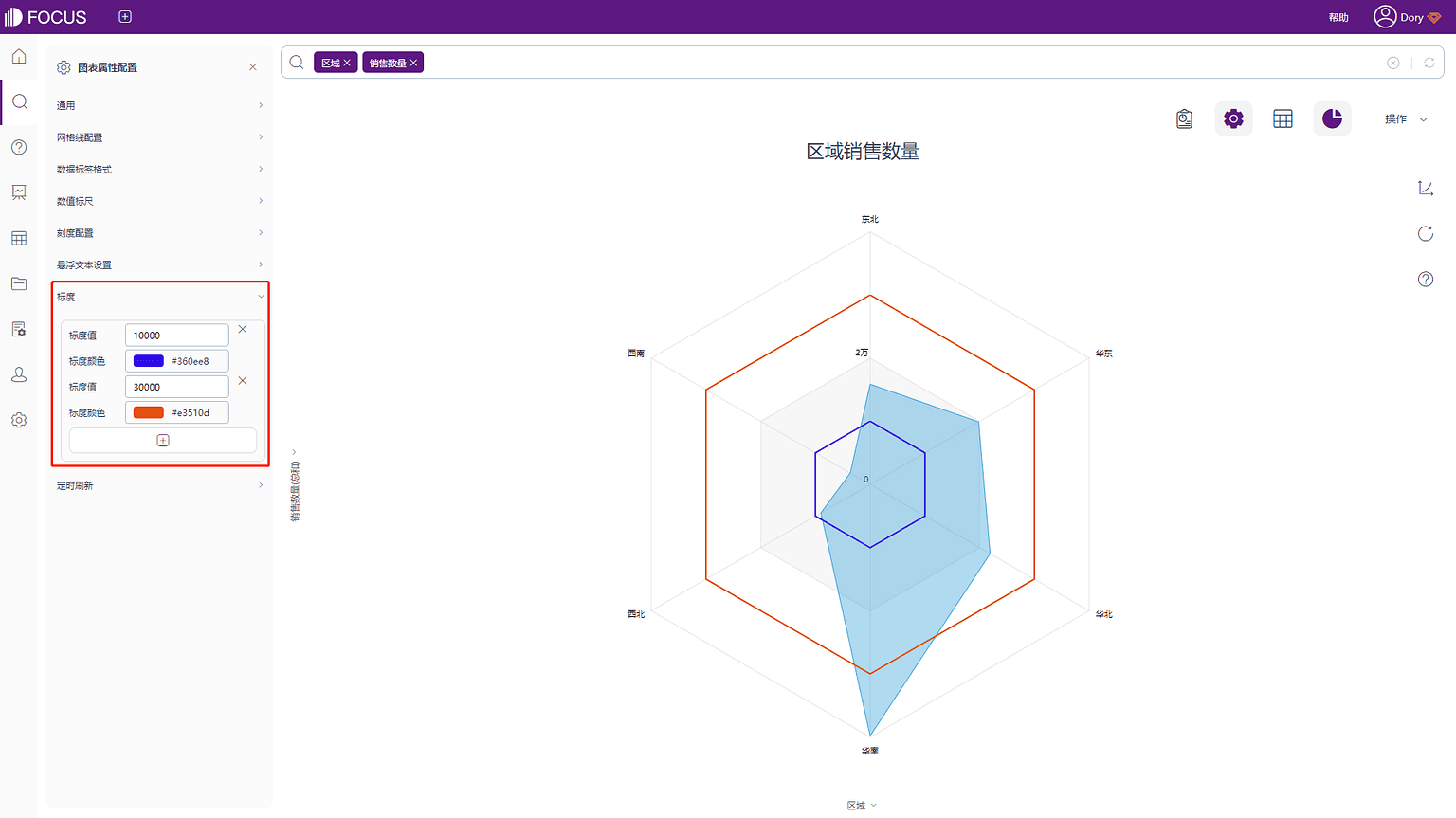Open the data table icon in the sidebar
The width and height of the screenshot is (1456, 818).
click(x=19, y=238)
